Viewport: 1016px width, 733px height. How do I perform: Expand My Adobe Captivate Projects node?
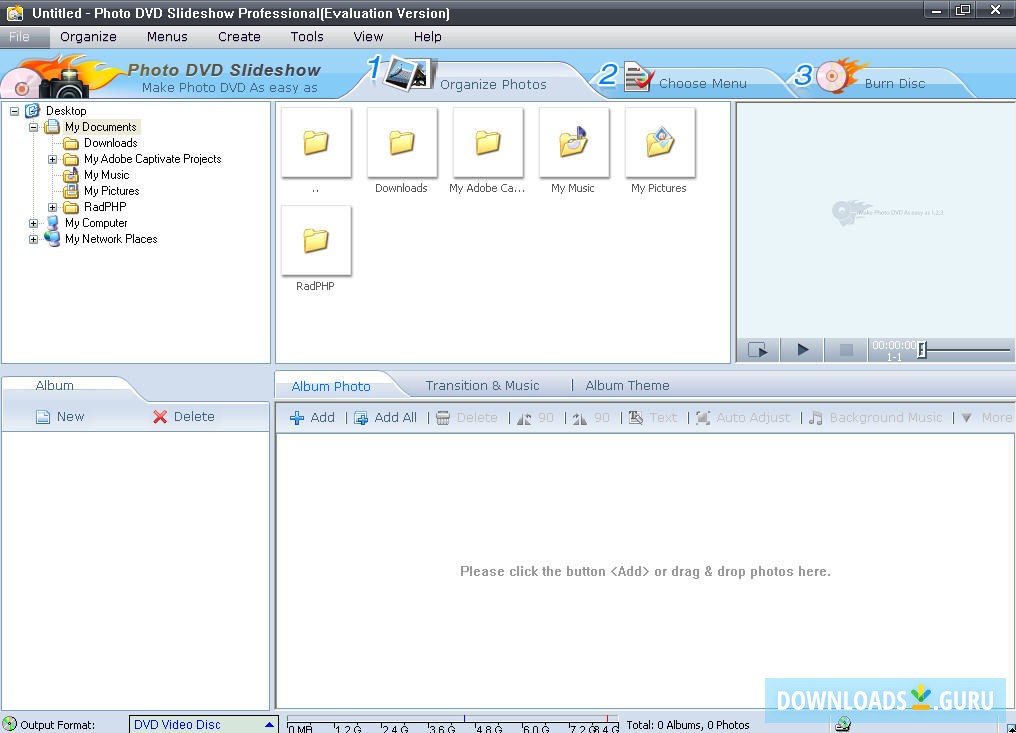[x=52, y=159]
